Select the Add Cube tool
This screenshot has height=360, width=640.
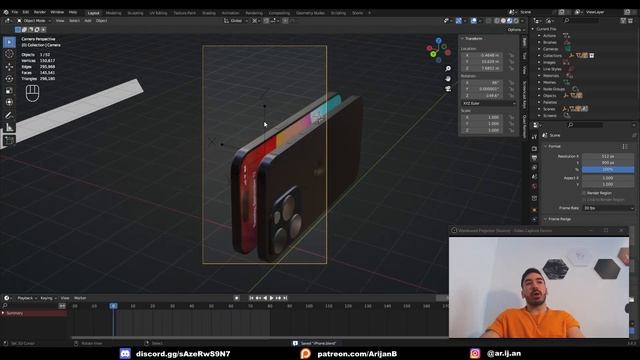tap(9, 141)
